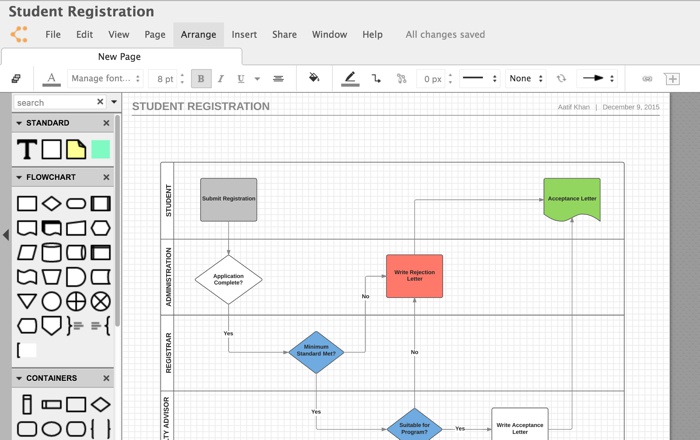The height and width of the screenshot is (440, 700).
Task: Toggle italic formatting
Action: [221, 79]
